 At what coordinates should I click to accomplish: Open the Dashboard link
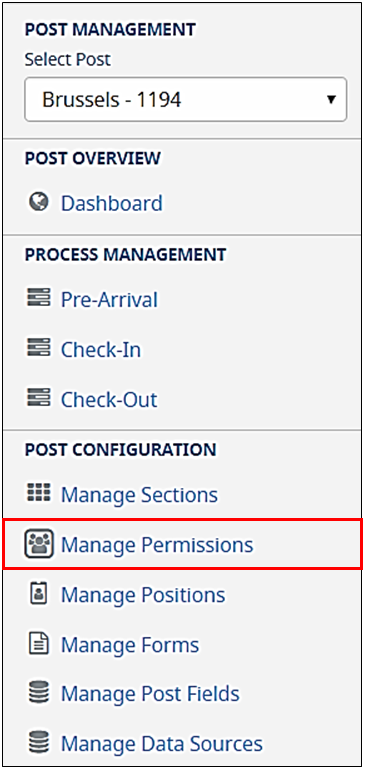coord(111,203)
